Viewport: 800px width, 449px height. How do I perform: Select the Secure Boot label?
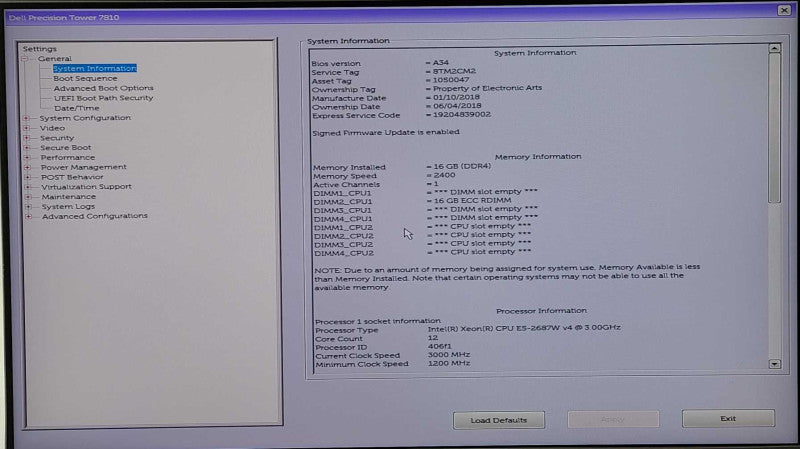coord(66,147)
